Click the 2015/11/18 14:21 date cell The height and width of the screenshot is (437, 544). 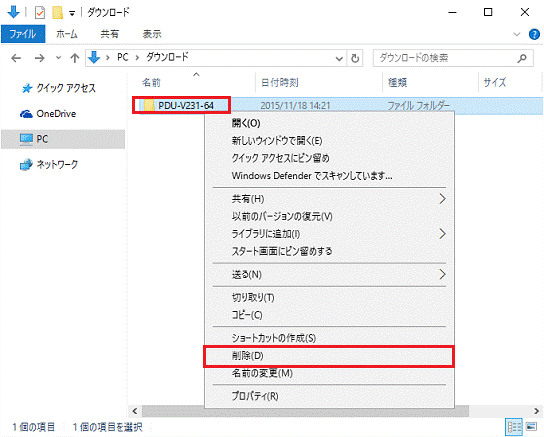[x=295, y=105]
